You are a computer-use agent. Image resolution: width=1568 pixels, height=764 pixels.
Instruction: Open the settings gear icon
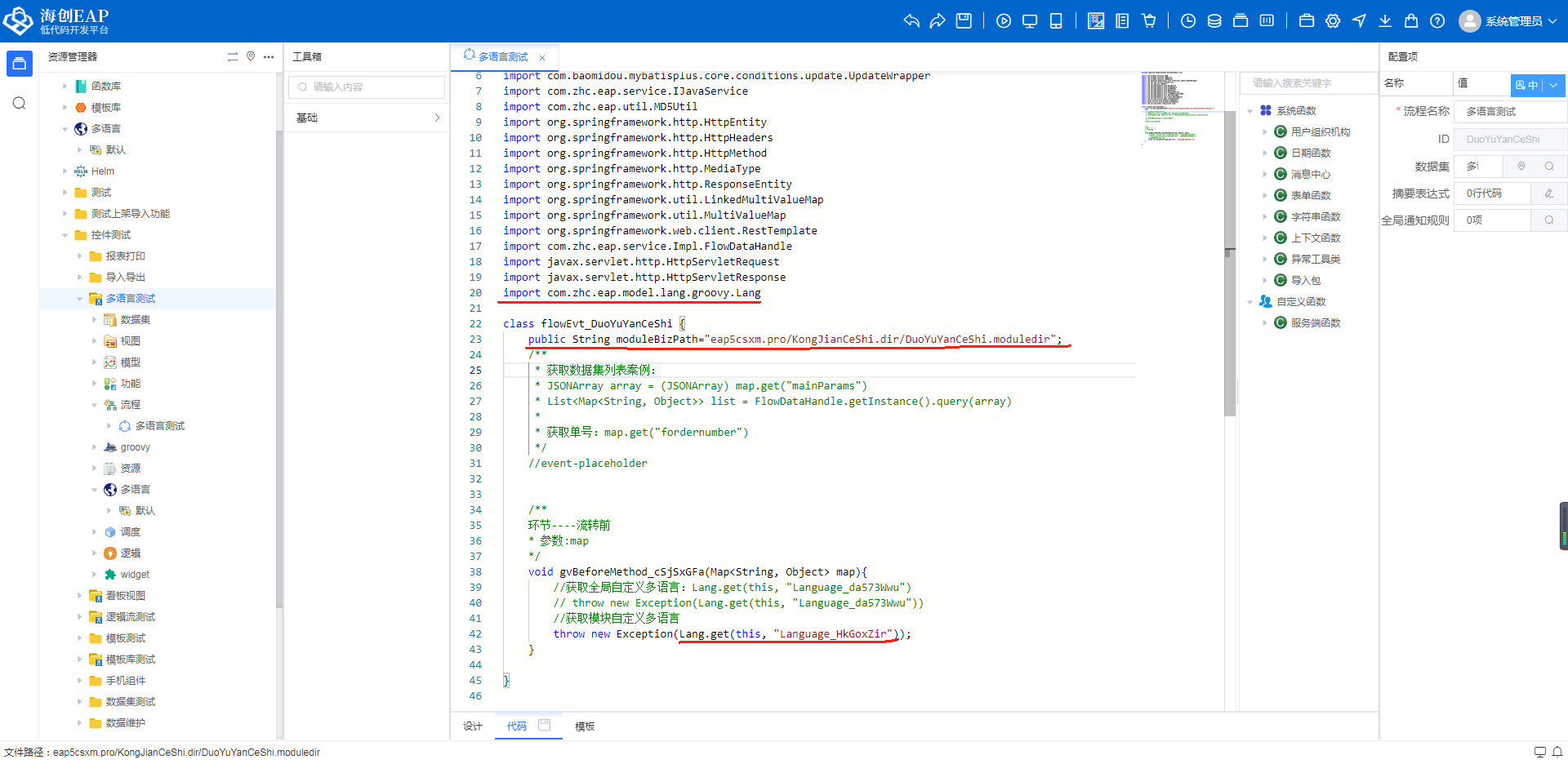pos(1333,21)
